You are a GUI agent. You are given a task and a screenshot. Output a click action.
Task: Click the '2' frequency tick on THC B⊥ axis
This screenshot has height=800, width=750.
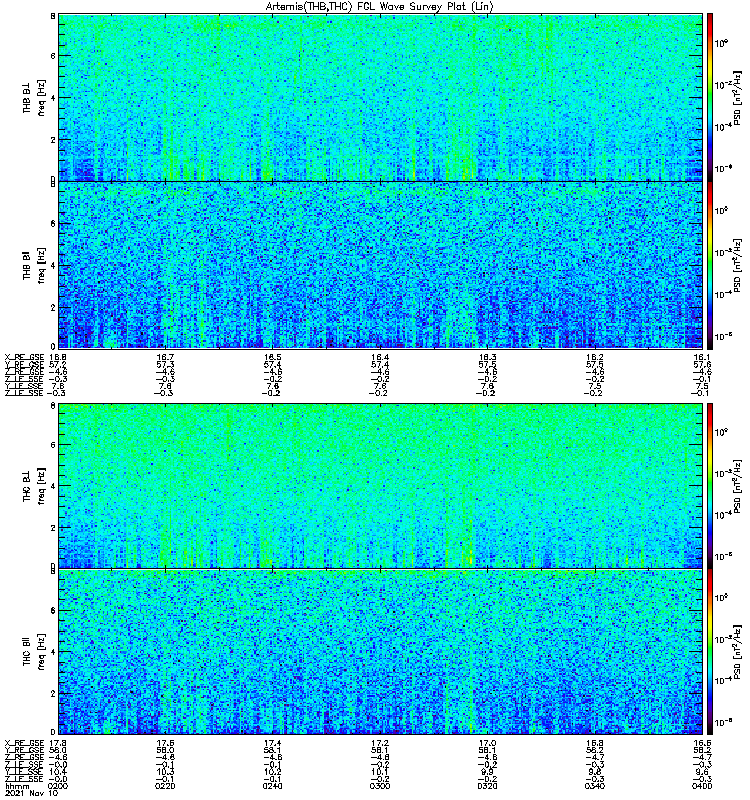[x=53, y=528]
